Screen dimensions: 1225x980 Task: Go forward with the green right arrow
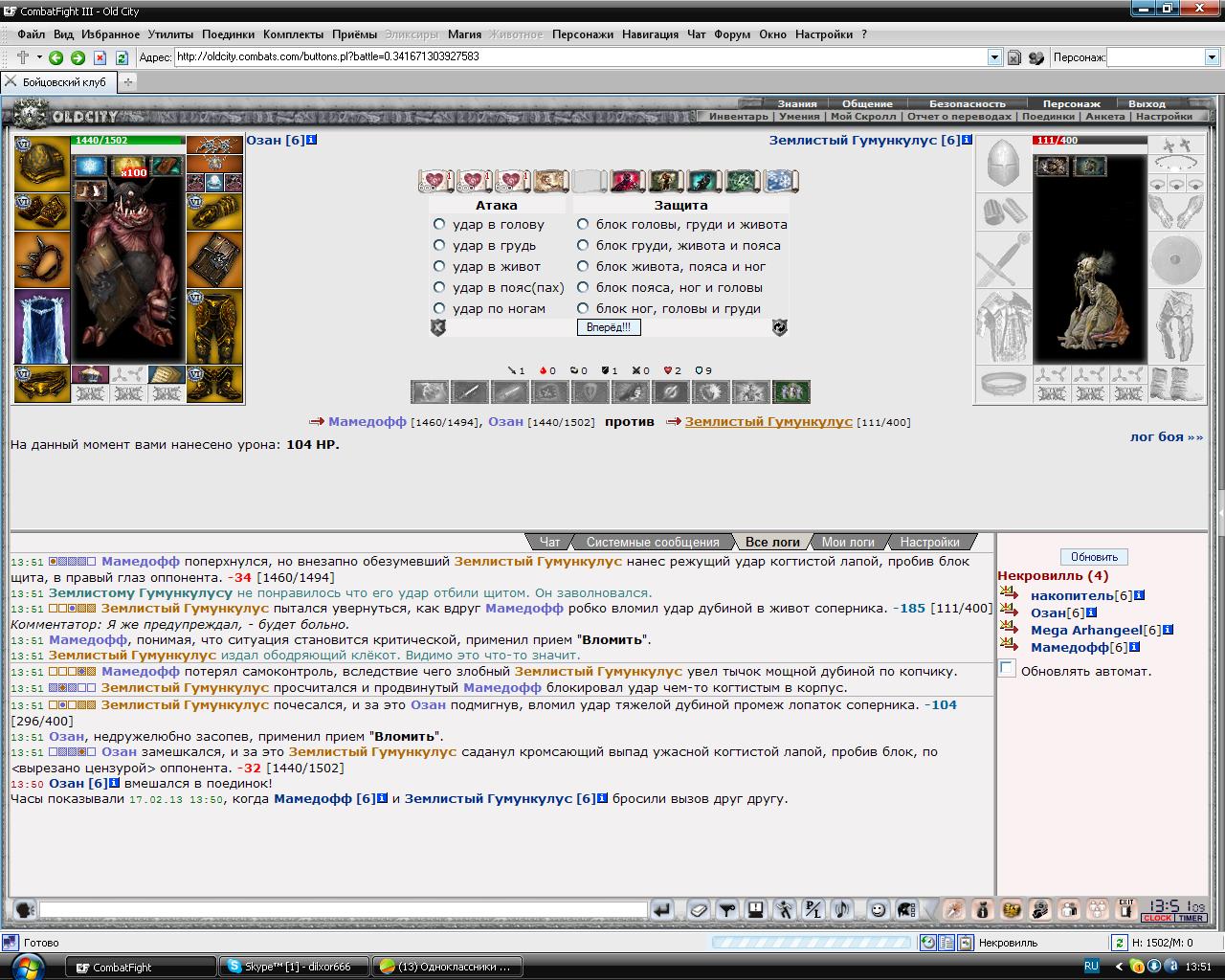(78, 57)
